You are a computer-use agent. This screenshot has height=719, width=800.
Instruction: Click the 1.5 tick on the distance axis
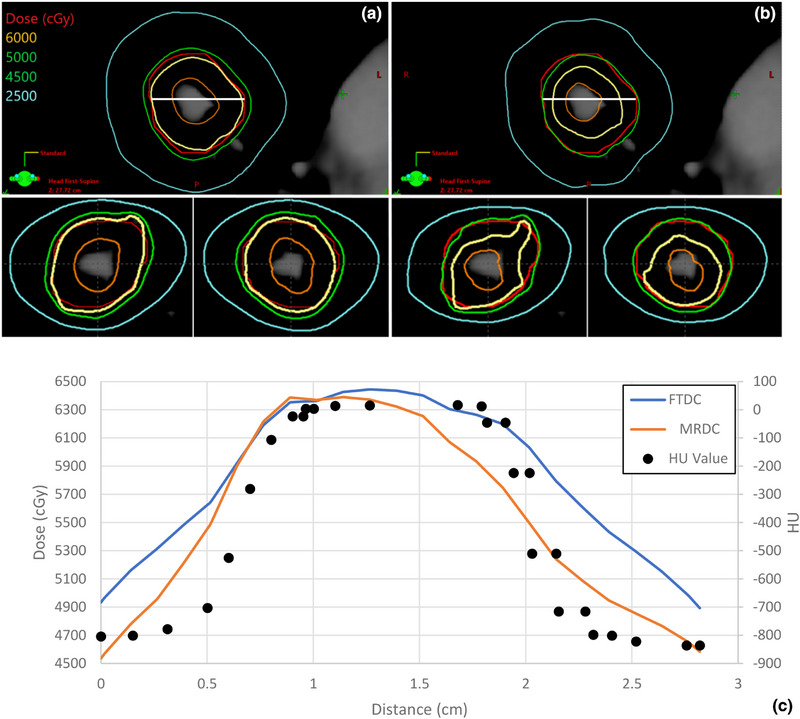click(419, 684)
